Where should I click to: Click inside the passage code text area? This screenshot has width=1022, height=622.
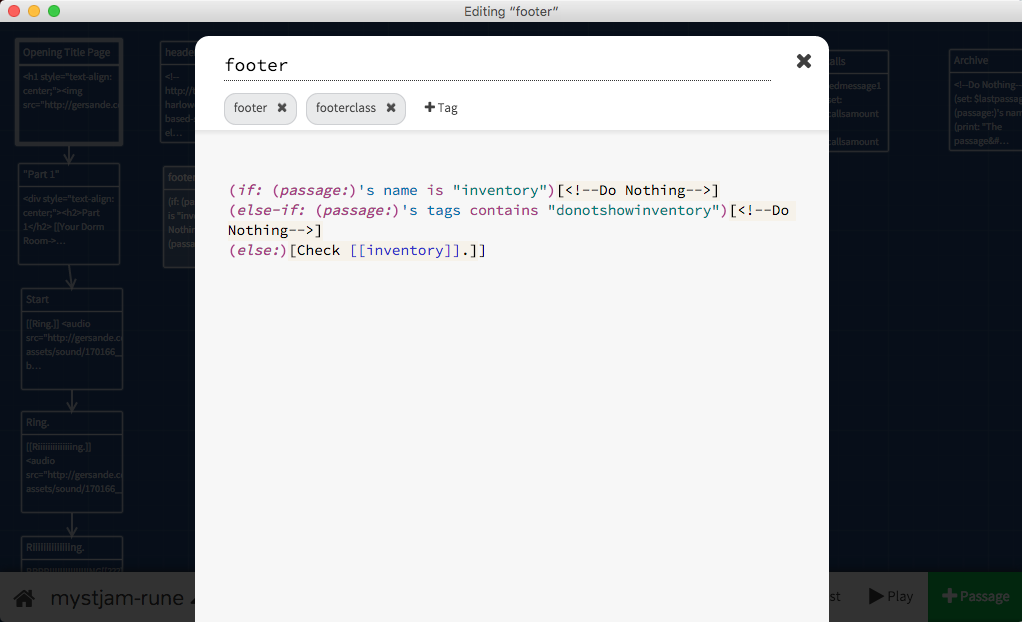pos(511,400)
